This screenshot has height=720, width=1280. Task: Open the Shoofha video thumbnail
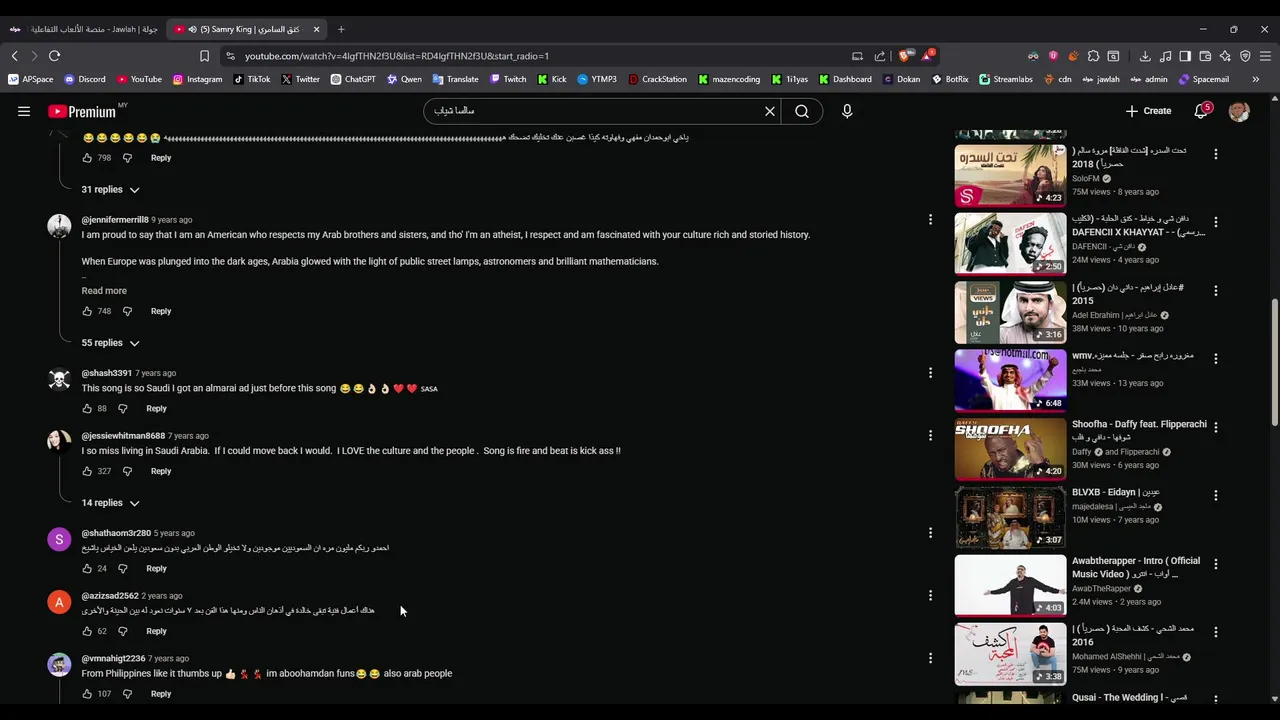(1010, 448)
